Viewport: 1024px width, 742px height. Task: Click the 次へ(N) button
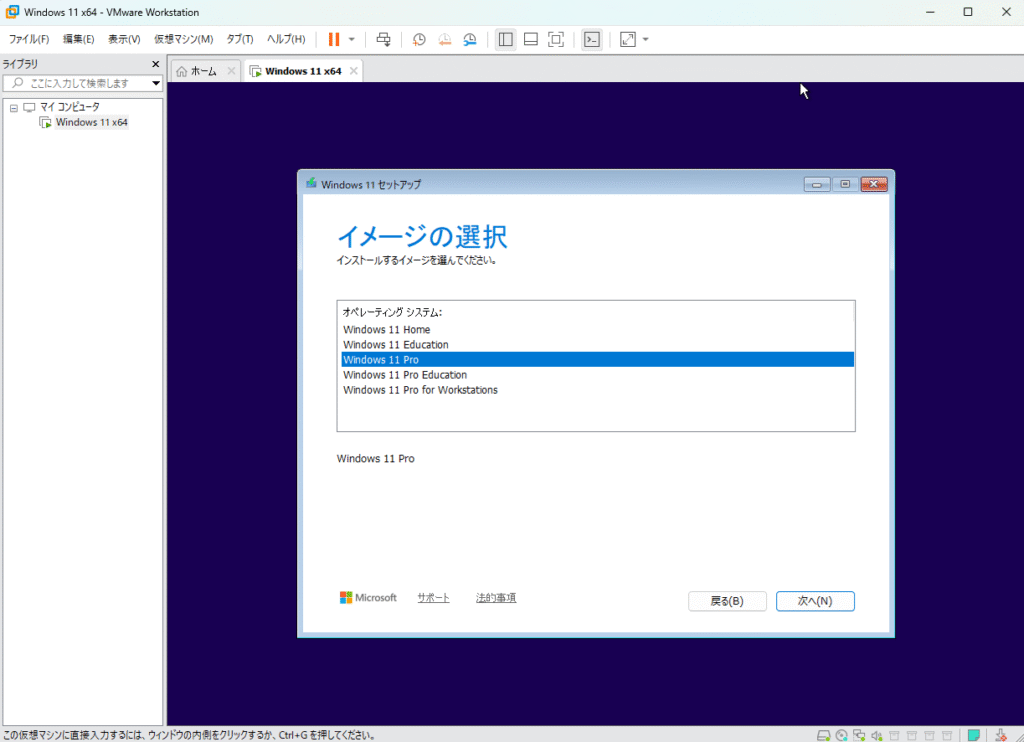(x=815, y=601)
